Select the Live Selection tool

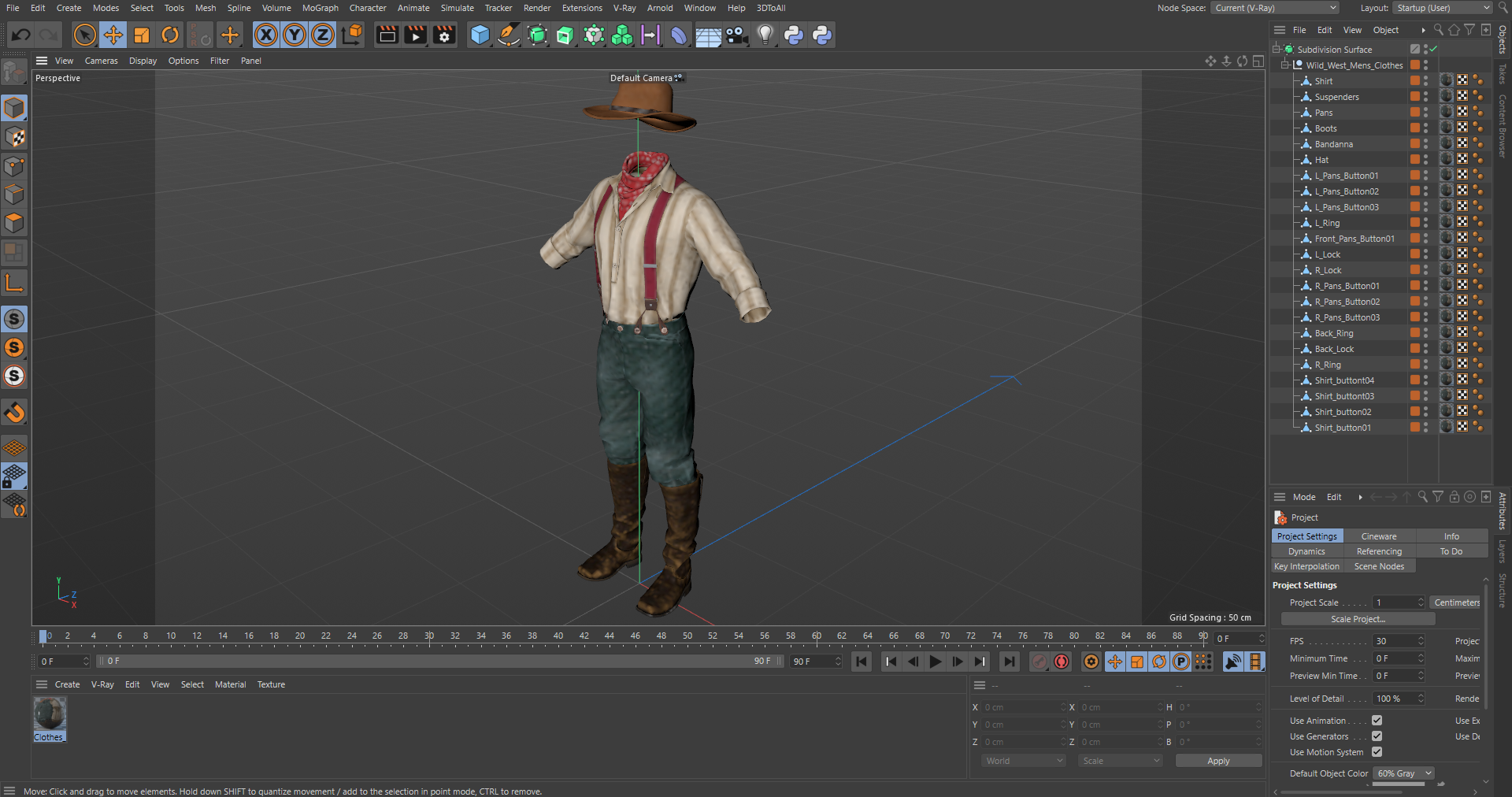click(85, 35)
